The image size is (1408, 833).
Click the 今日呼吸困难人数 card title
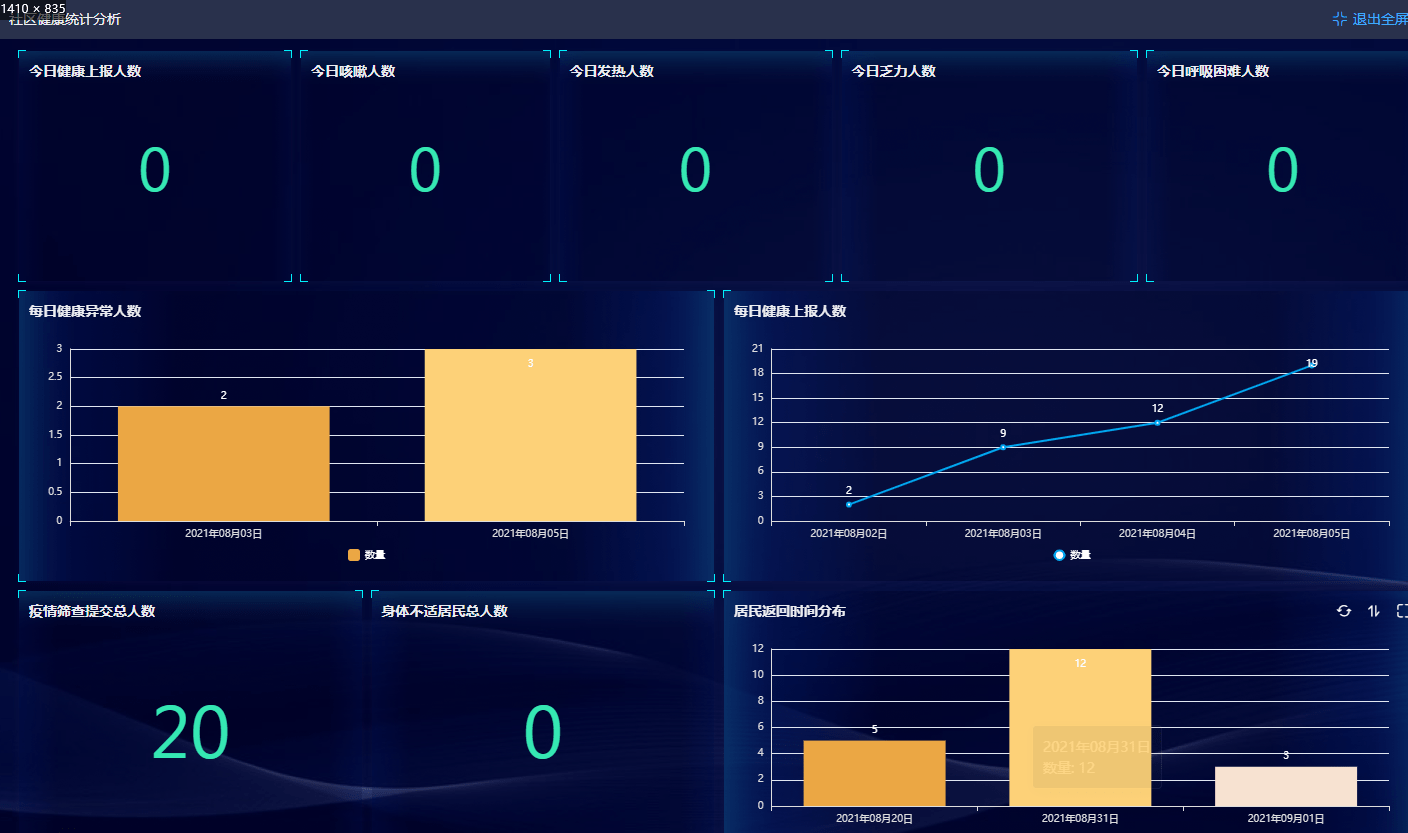click(x=1213, y=71)
